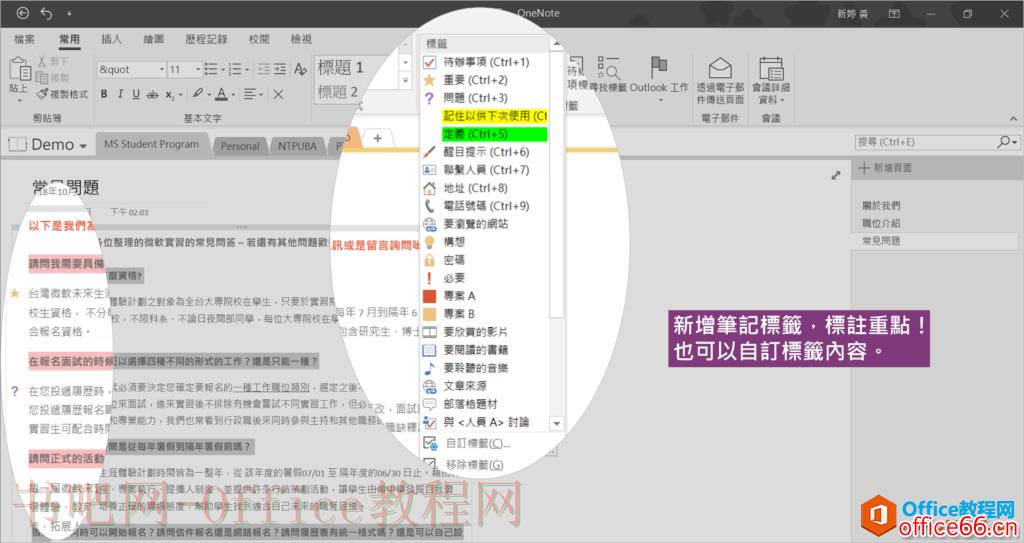
Task: Switch to the 校閱 ribbon tab
Action: coord(259,39)
